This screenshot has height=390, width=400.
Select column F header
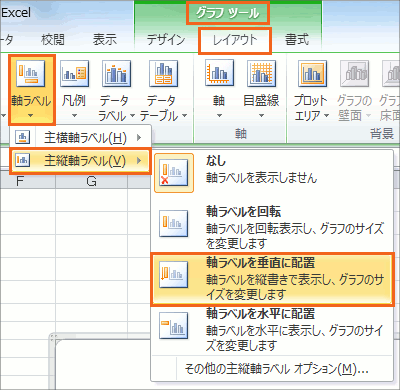(x=20, y=181)
